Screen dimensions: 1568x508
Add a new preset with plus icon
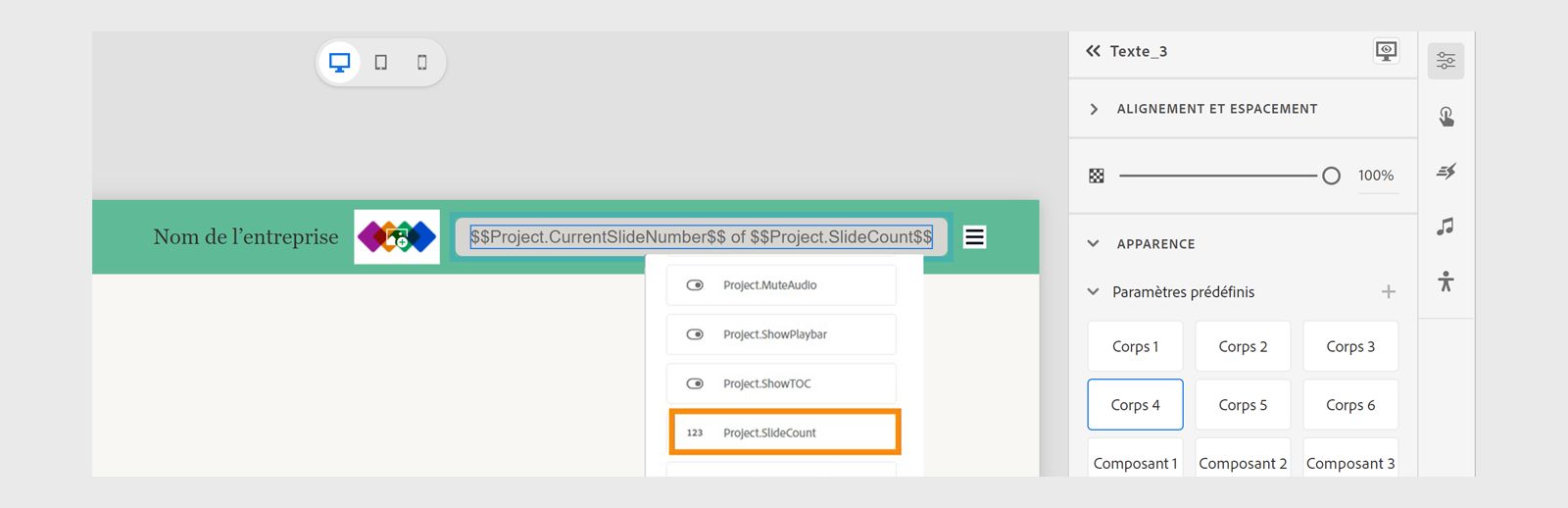point(1388,291)
